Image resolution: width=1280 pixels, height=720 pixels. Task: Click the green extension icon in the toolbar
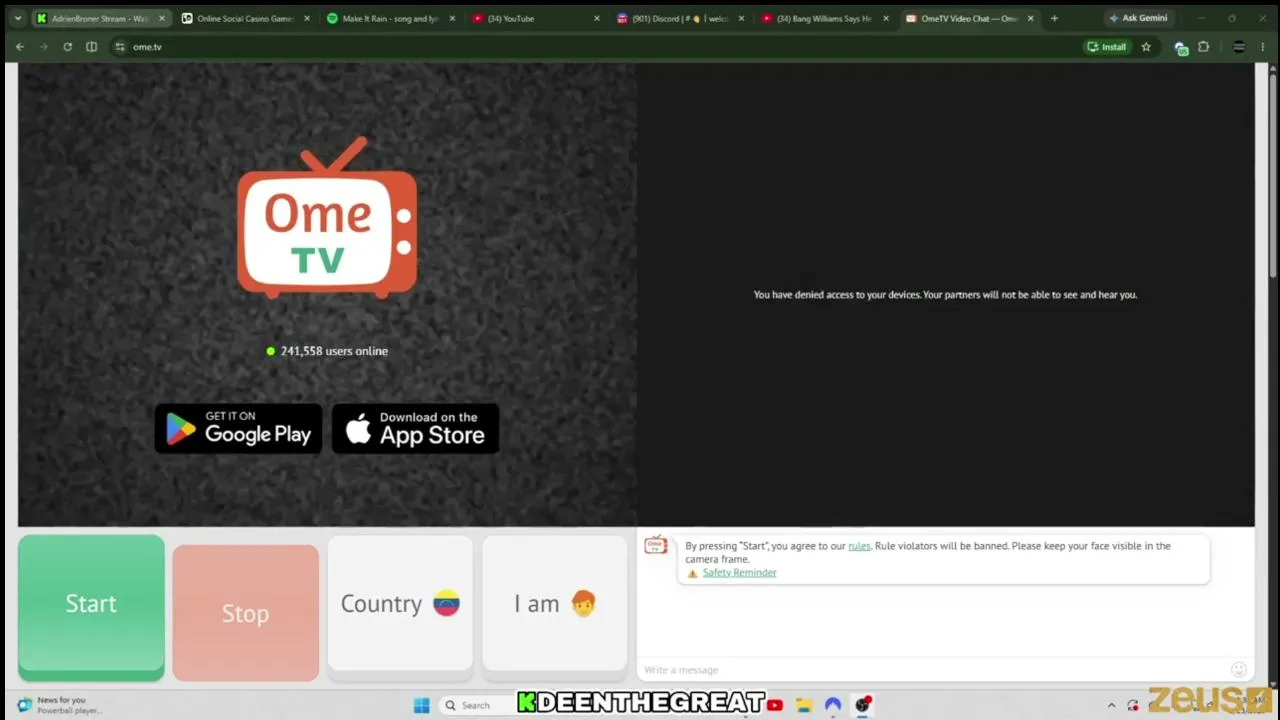1181,48
